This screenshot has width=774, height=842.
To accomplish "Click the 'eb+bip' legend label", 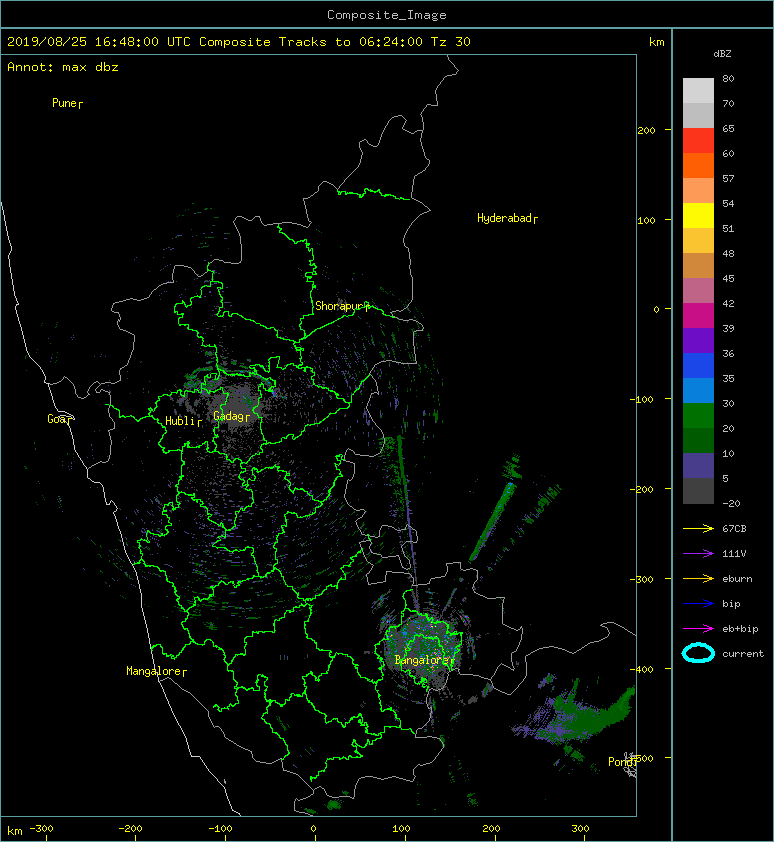I will pyautogui.click(x=740, y=629).
